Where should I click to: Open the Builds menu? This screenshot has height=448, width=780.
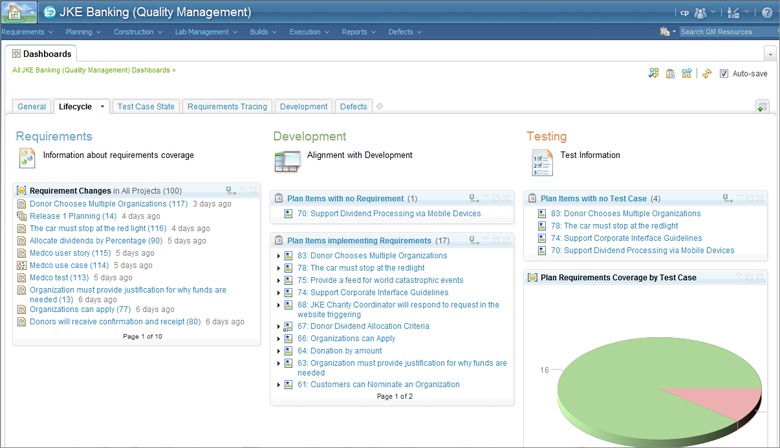(263, 32)
